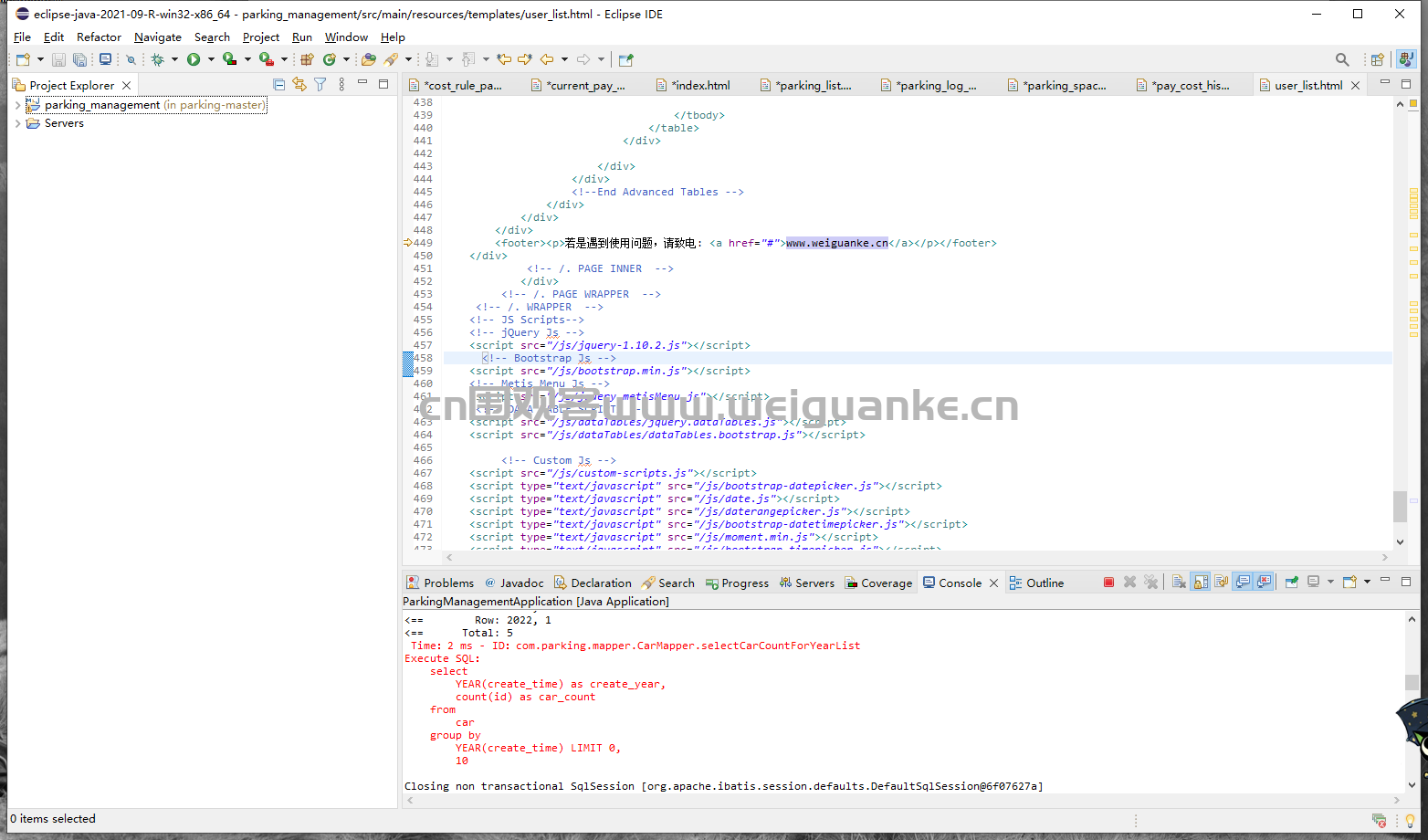Click the Open Perspective icon
Image resolution: width=1428 pixels, height=840 pixels.
[1377, 59]
